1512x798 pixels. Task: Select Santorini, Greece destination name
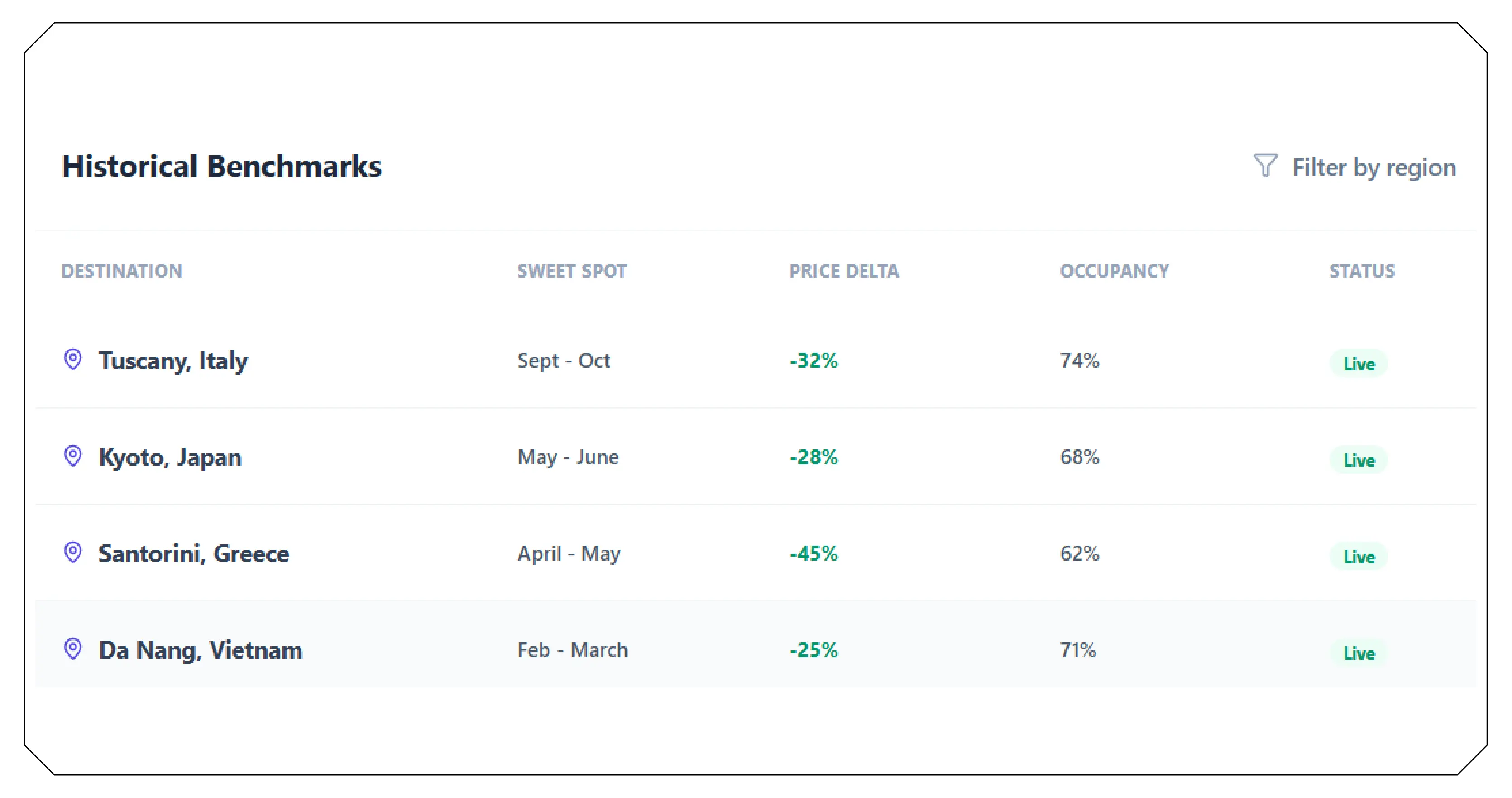194,554
